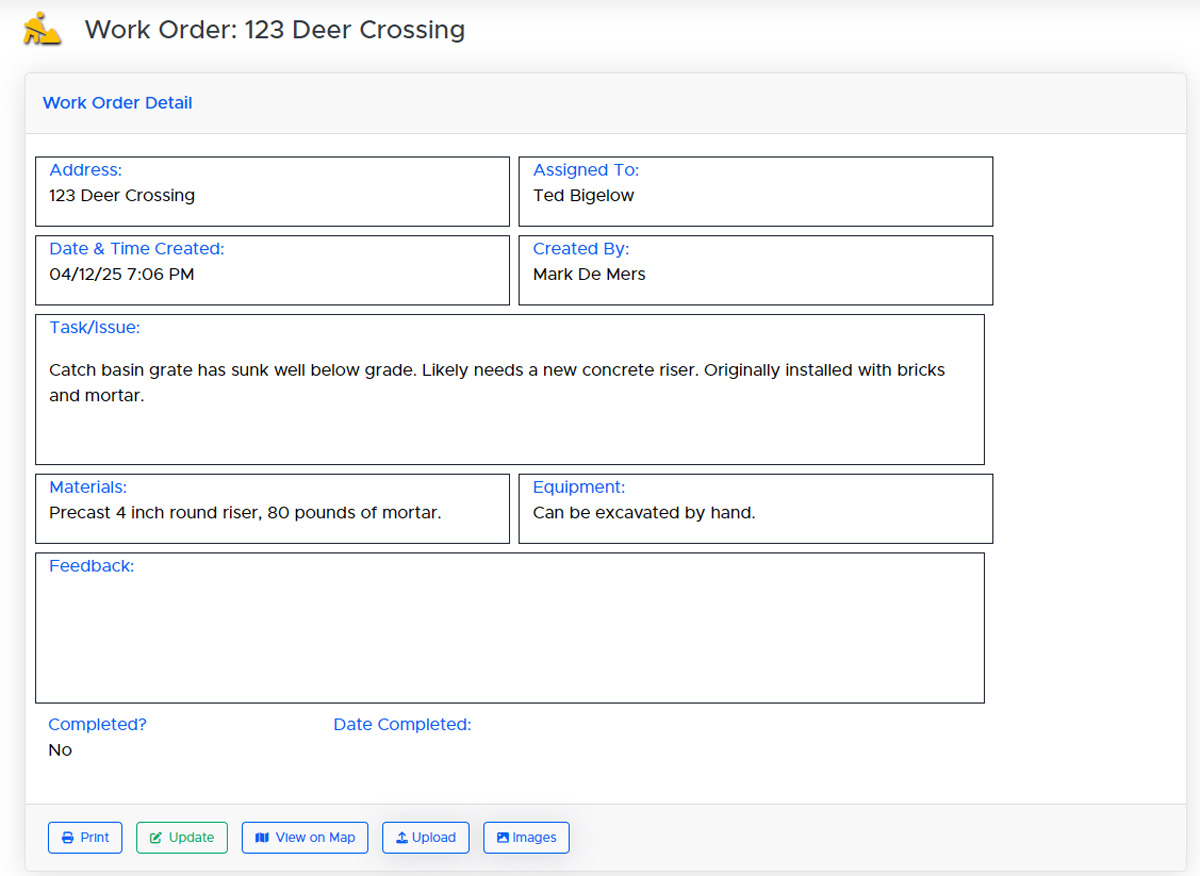Click the created date 04/12/25 7:06 PM

[x=122, y=274]
